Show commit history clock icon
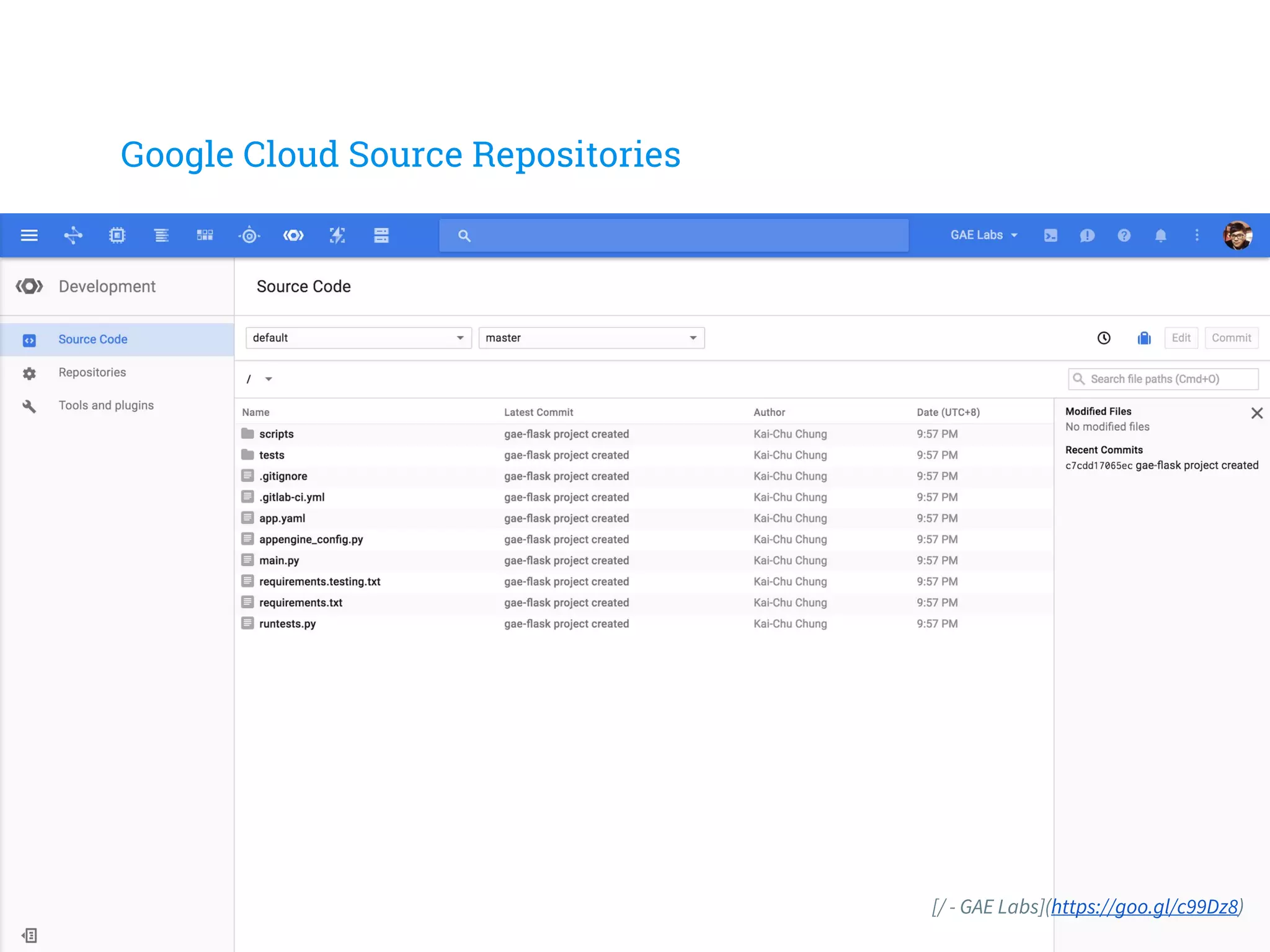 1104,338
